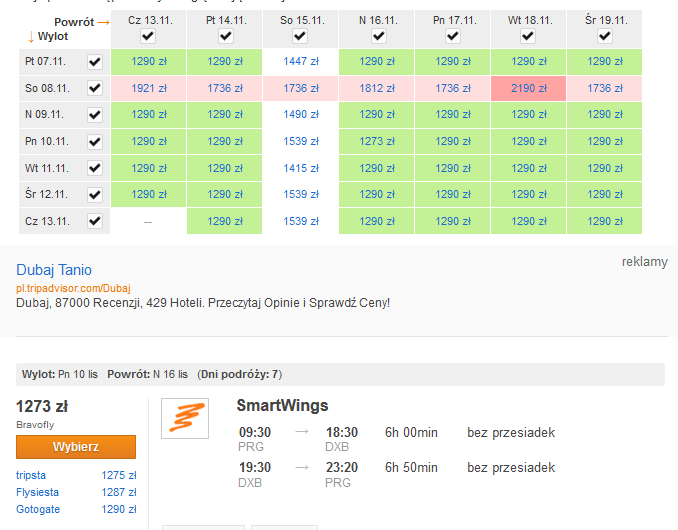
Task: Click the SmartWings airline logo
Action: pos(185,418)
